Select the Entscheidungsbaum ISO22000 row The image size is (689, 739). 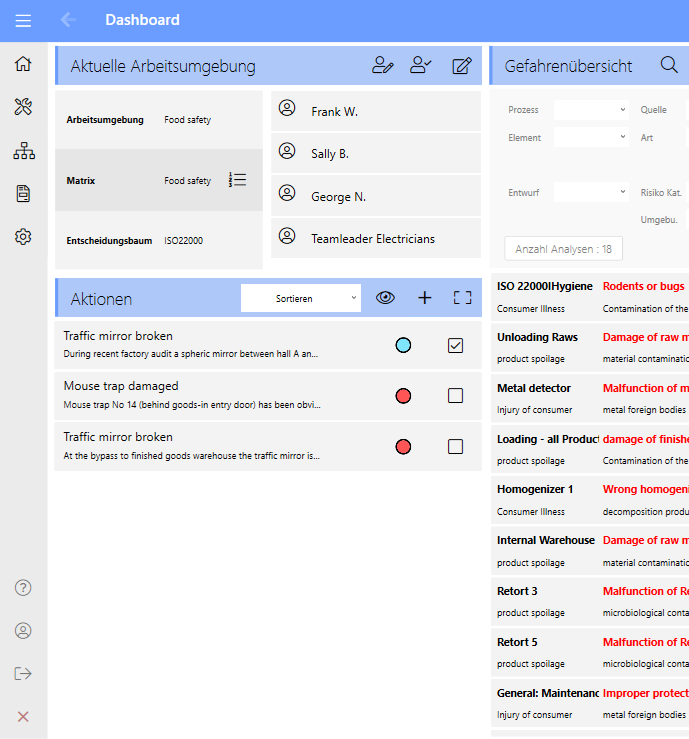(x=159, y=240)
